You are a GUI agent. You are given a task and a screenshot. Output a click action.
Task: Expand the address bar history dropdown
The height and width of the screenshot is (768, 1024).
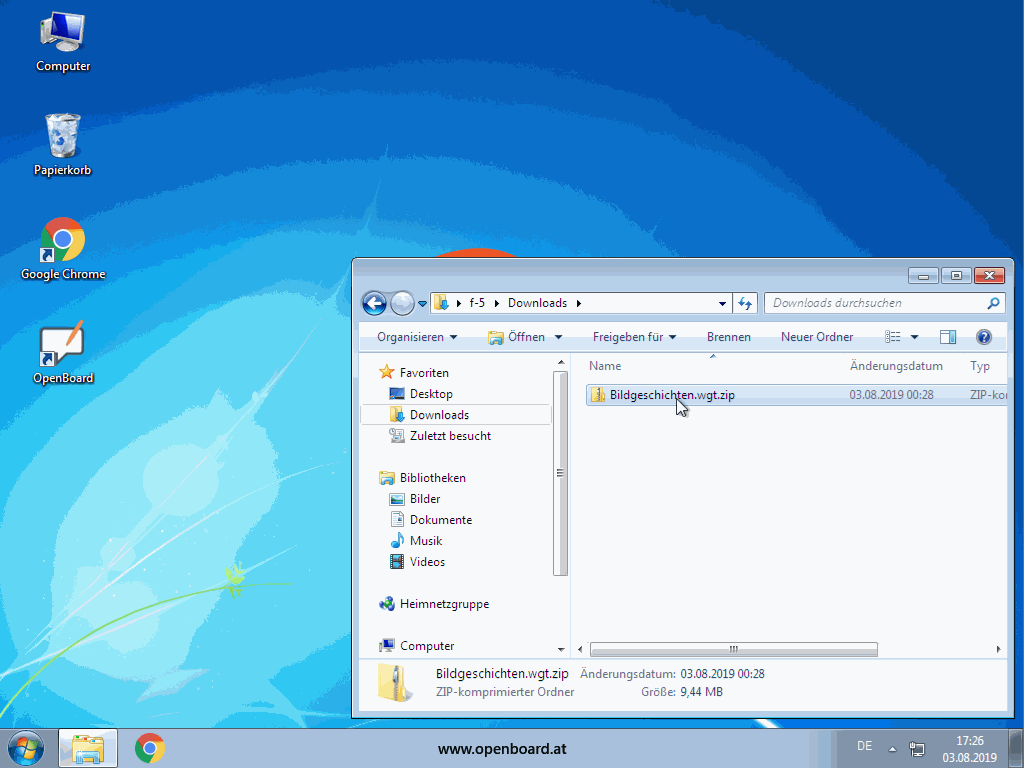point(722,303)
